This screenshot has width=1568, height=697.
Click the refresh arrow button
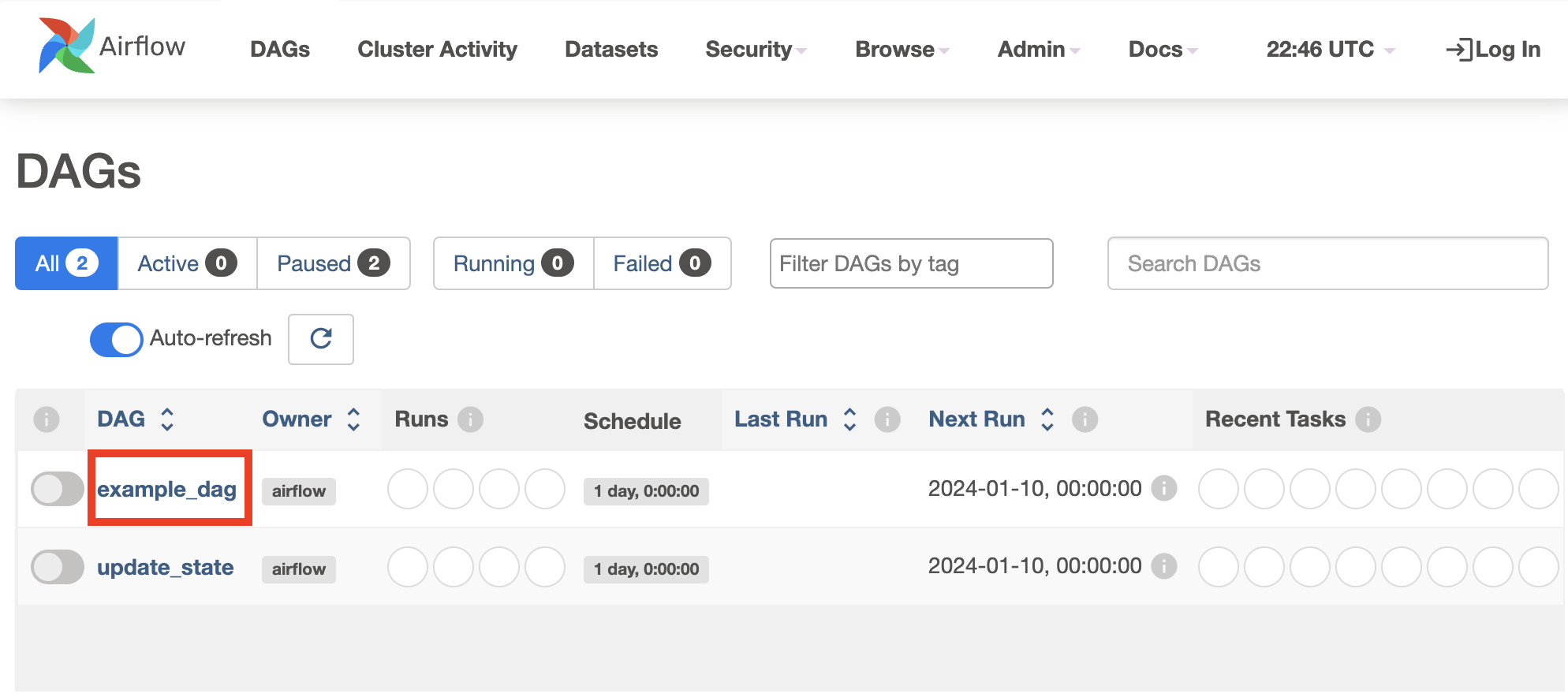click(321, 339)
